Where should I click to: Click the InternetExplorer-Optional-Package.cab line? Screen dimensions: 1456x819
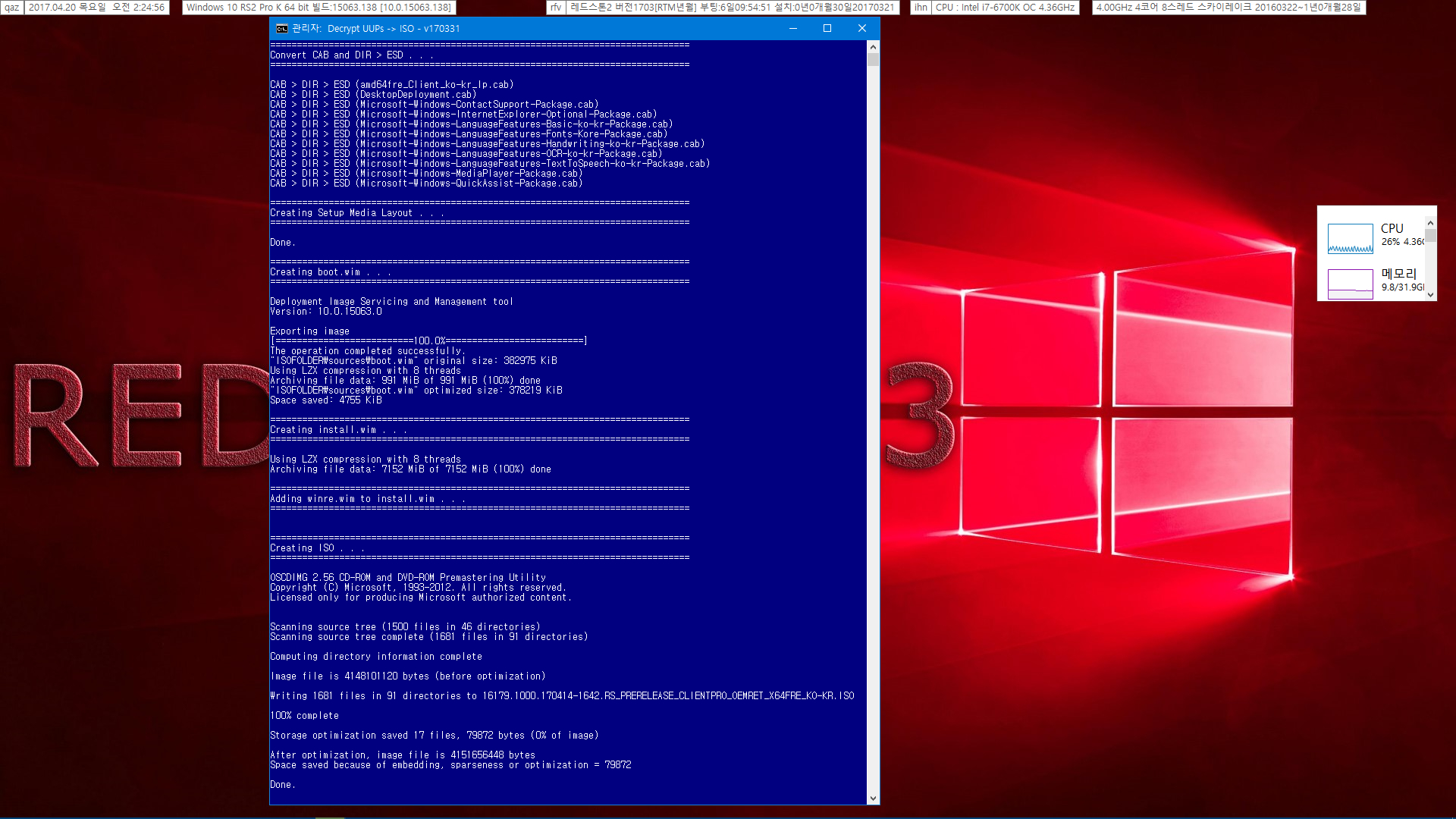pyautogui.click(x=463, y=115)
